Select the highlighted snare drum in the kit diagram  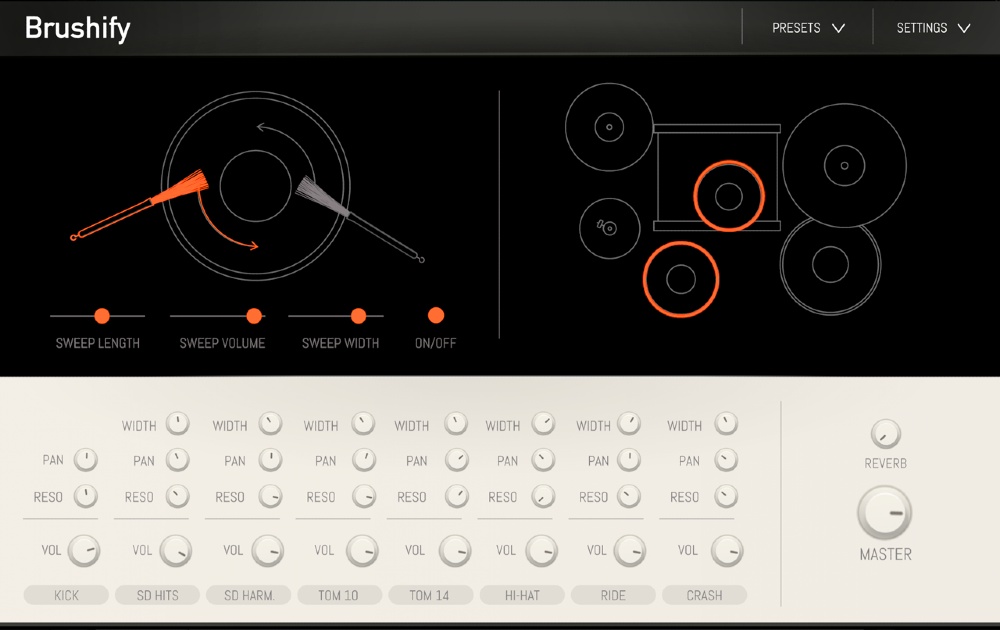(x=728, y=198)
